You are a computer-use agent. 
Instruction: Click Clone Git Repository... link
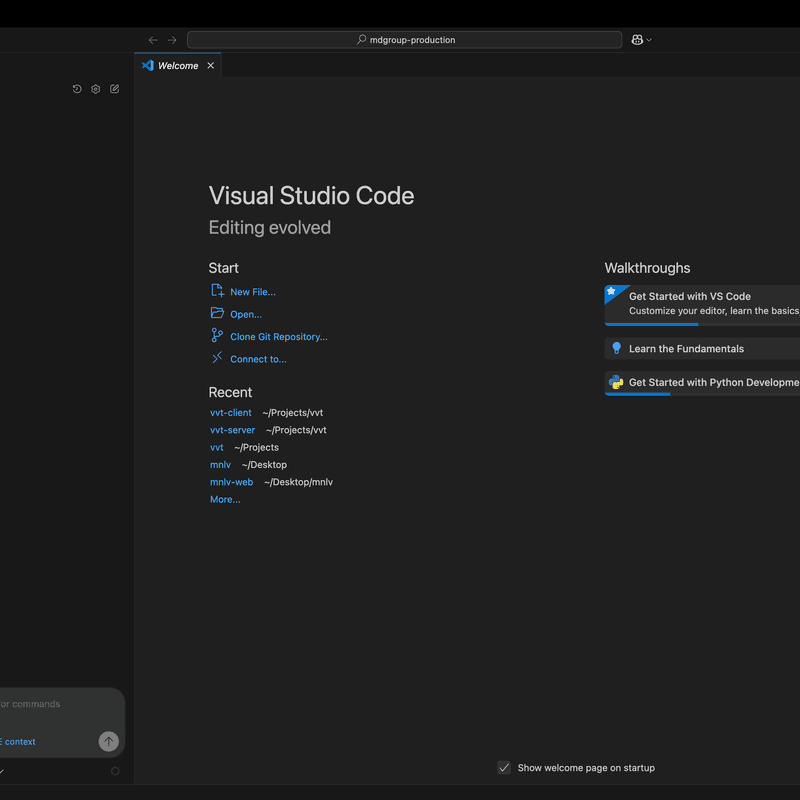[x=278, y=337]
